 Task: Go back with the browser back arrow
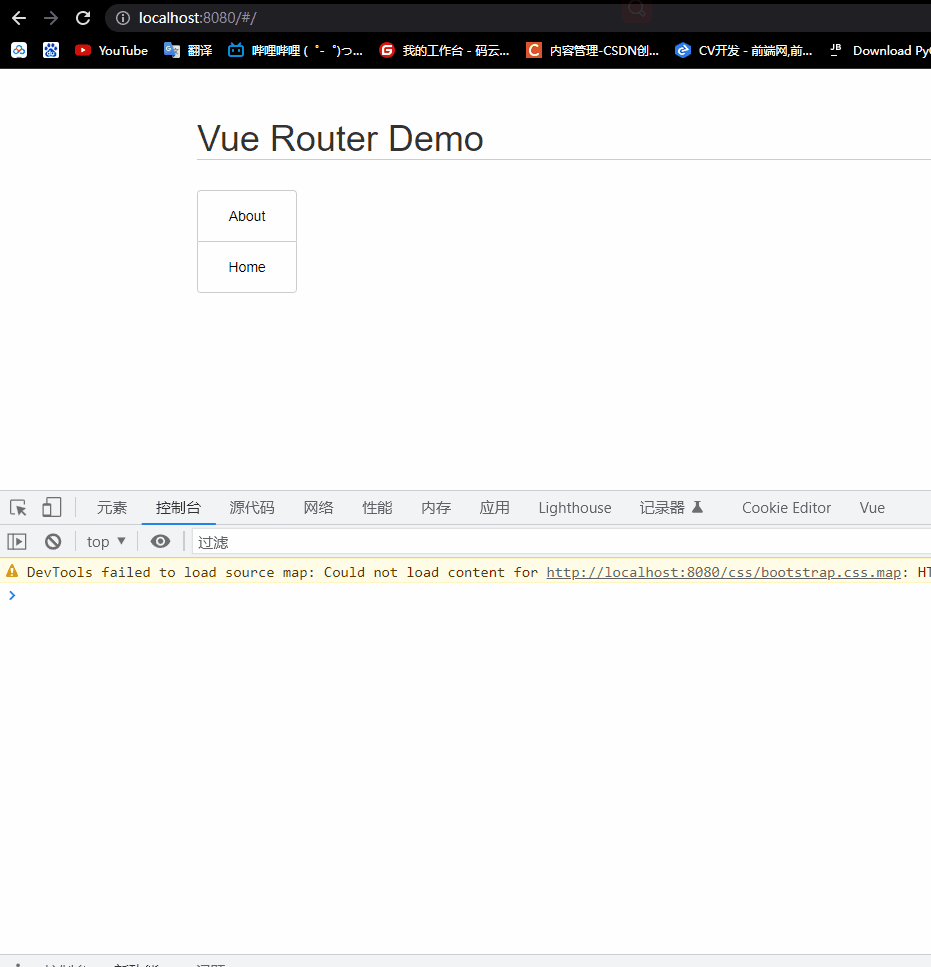coord(19,18)
